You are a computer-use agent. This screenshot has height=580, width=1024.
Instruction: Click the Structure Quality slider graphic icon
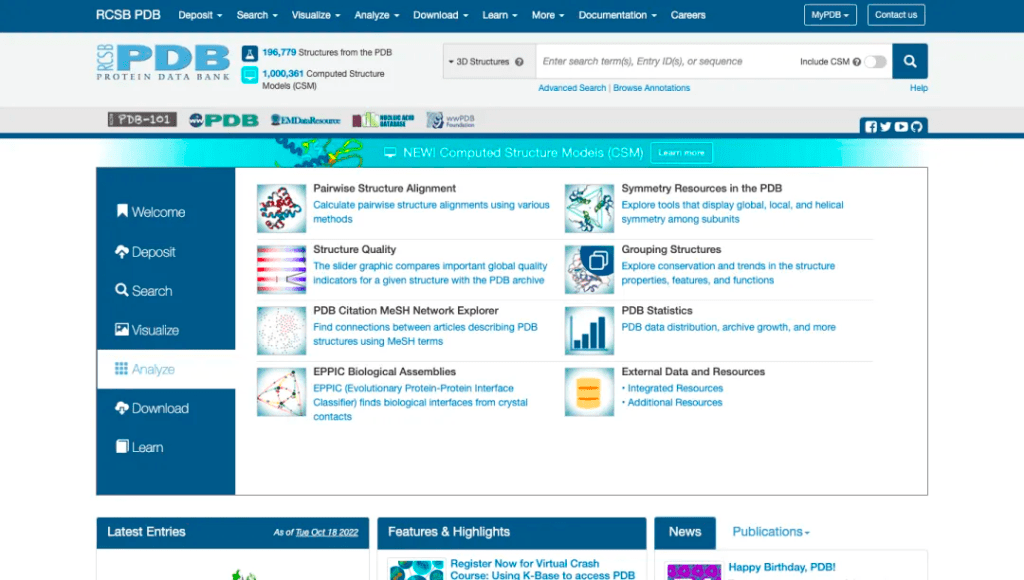tap(281, 269)
